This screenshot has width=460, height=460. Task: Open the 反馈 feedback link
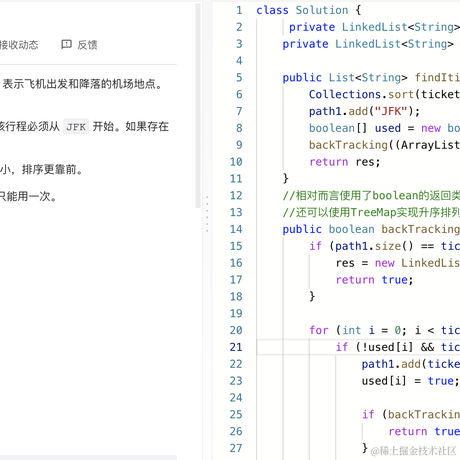79,45
